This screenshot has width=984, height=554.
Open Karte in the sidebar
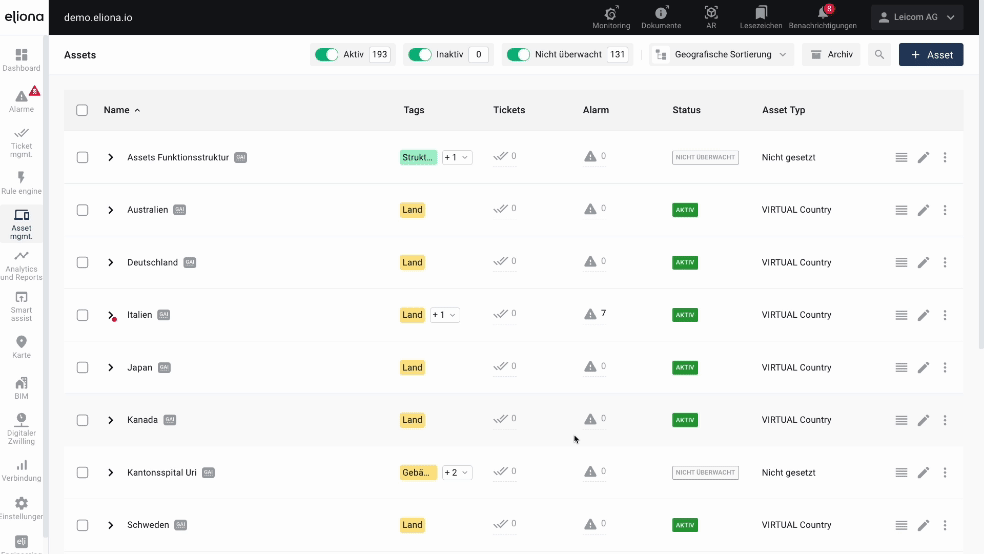(x=21, y=346)
